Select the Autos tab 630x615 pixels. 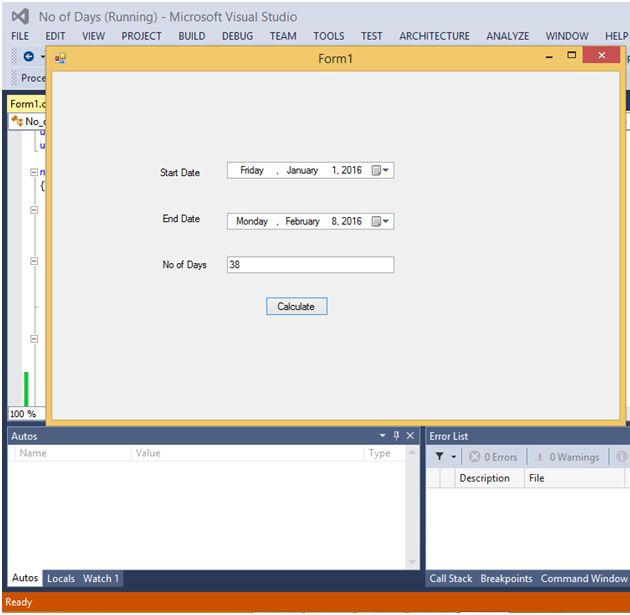tap(25, 578)
